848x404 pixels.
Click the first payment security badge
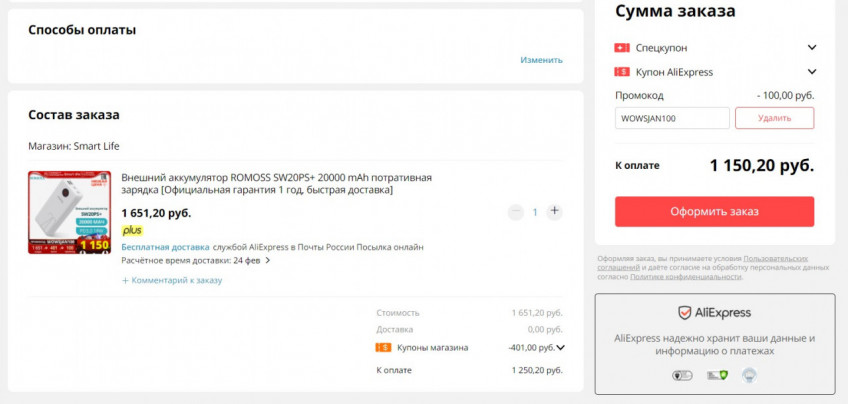click(x=682, y=376)
